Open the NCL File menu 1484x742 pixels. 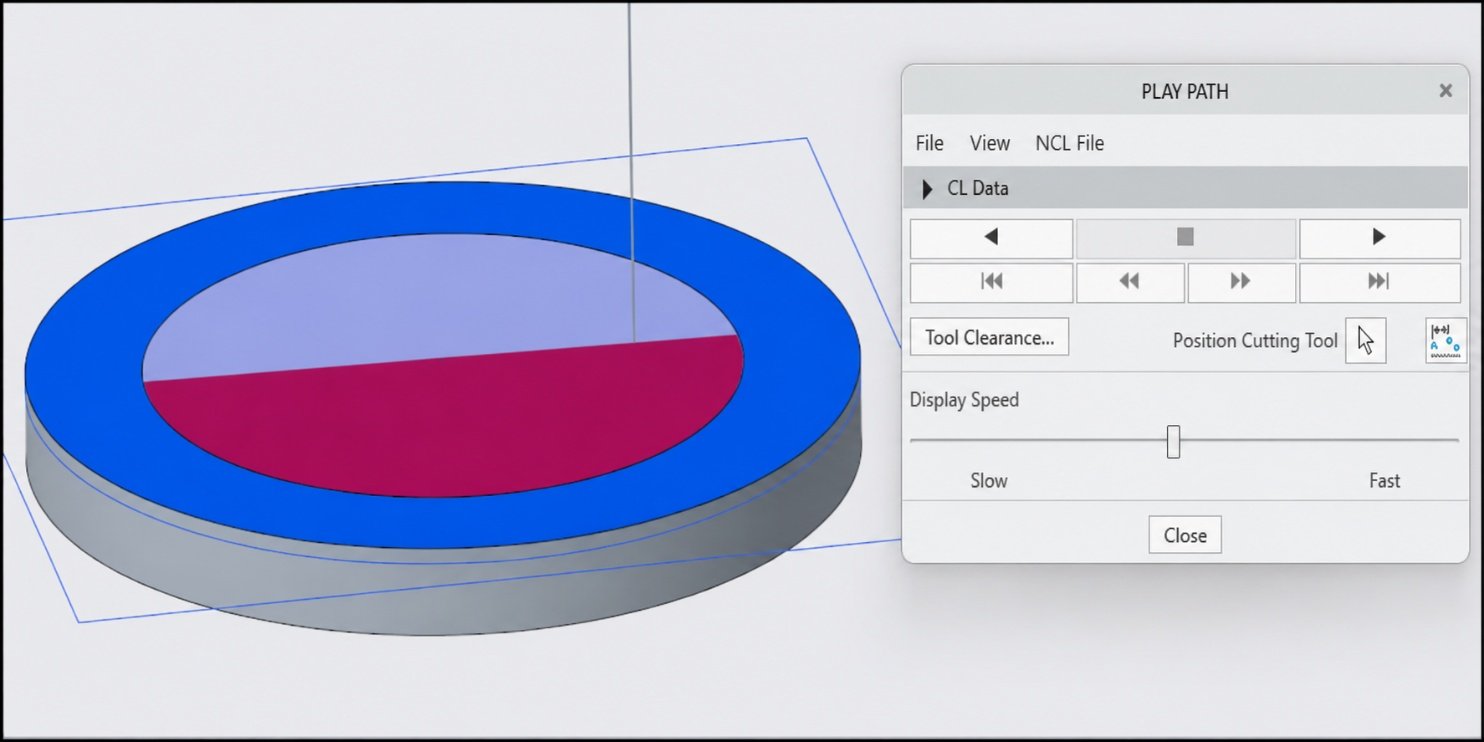pyautogui.click(x=1070, y=143)
